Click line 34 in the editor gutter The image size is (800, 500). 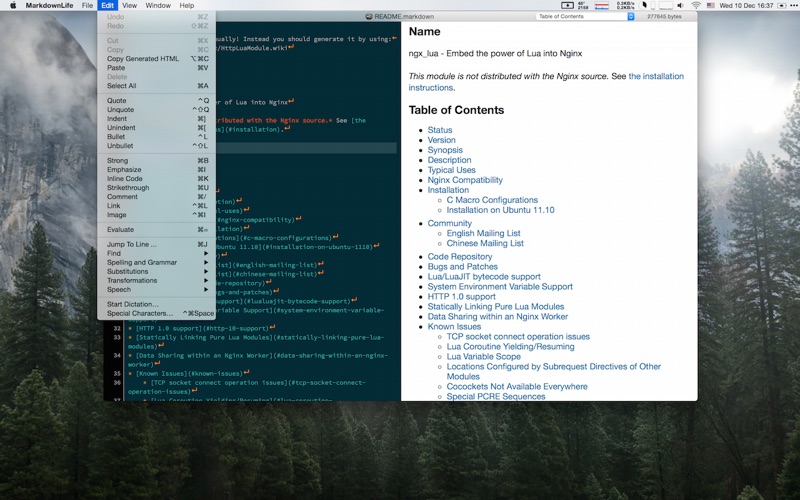(117, 353)
